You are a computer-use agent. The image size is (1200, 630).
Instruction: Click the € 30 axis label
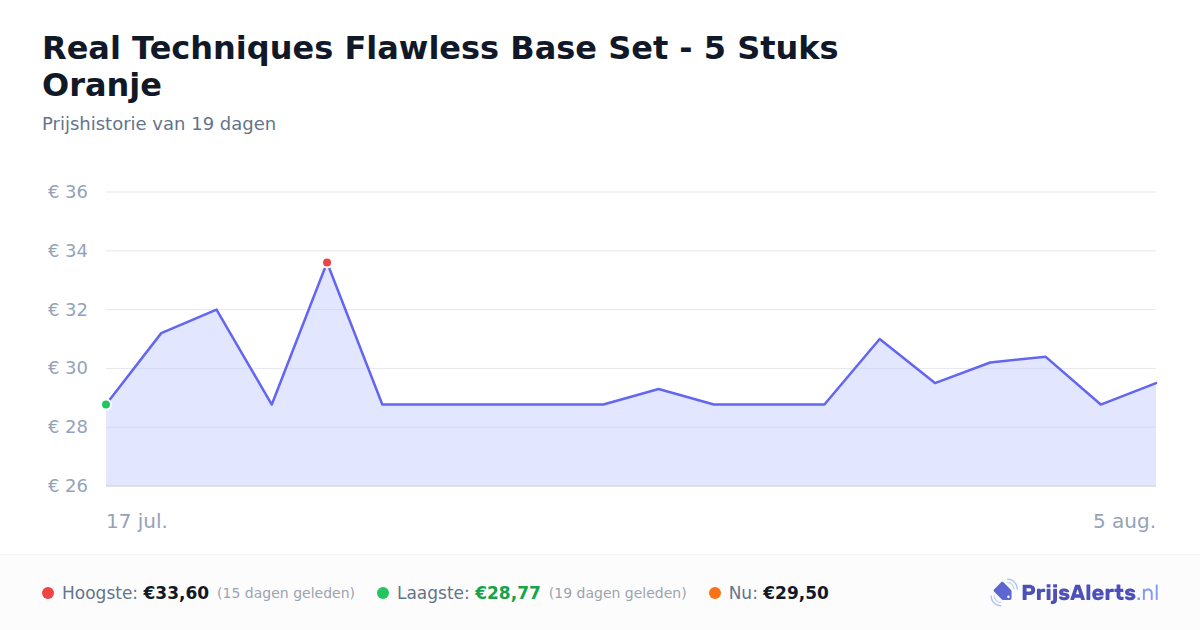click(x=68, y=369)
